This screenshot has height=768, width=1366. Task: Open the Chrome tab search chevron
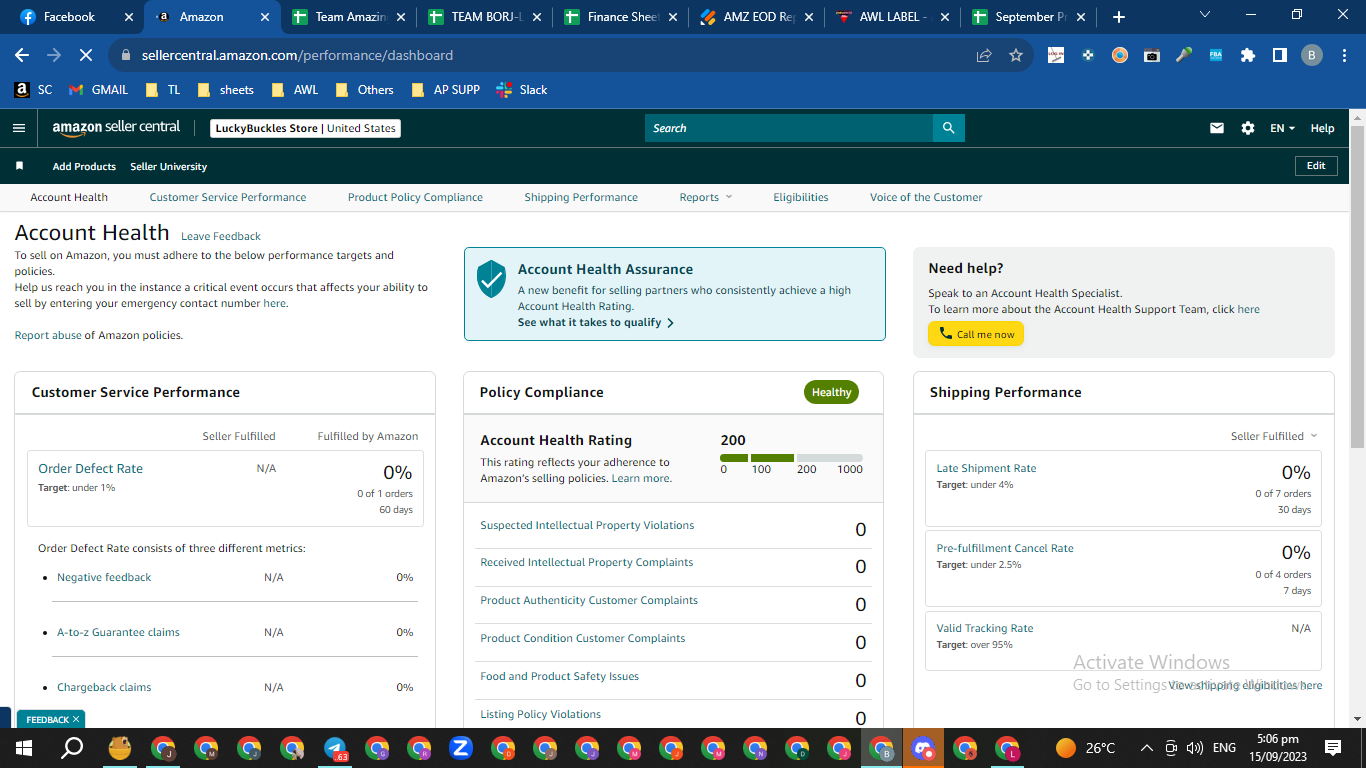click(1204, 15)
